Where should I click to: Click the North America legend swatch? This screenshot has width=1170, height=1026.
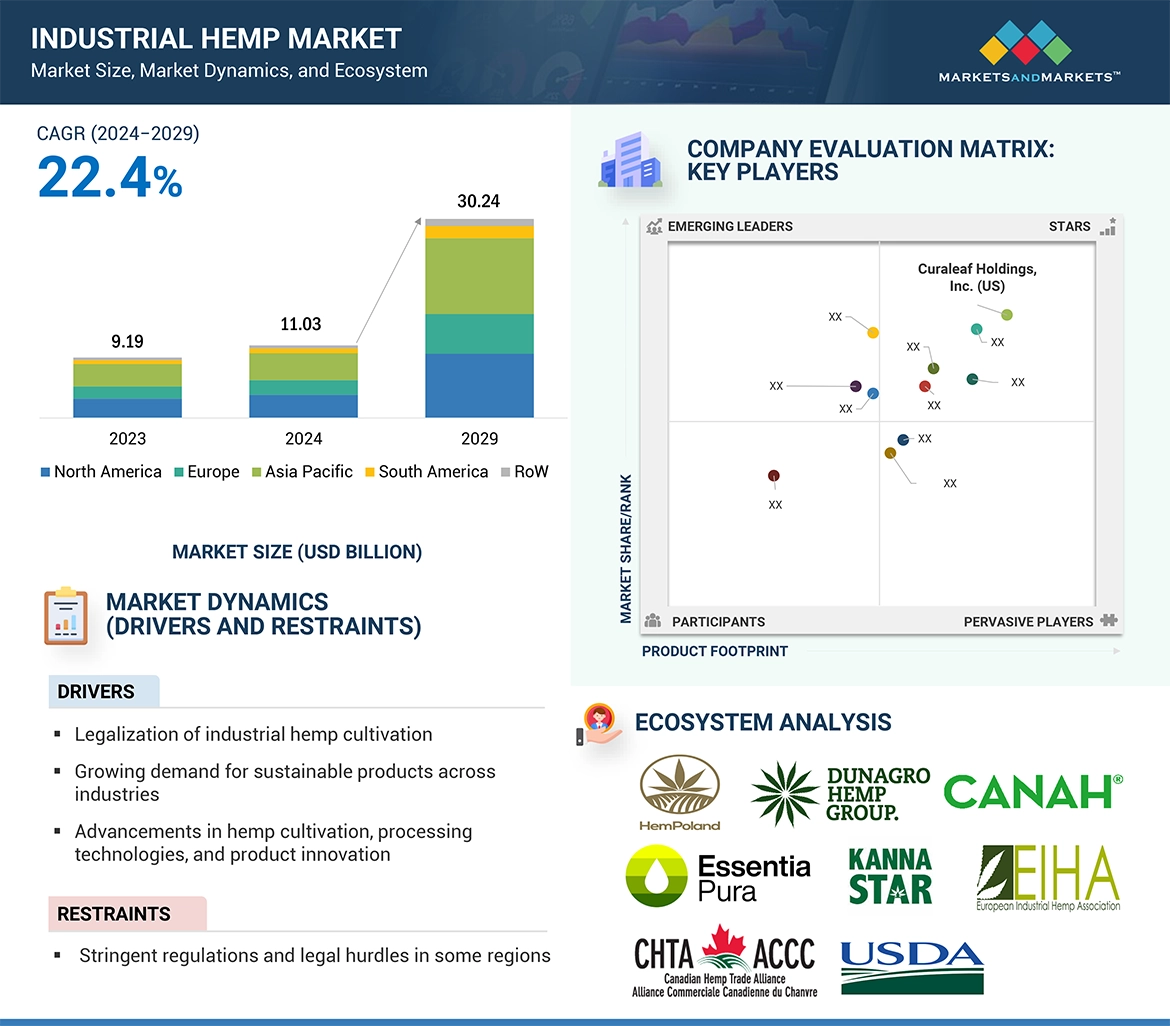(x=46, y=472)
